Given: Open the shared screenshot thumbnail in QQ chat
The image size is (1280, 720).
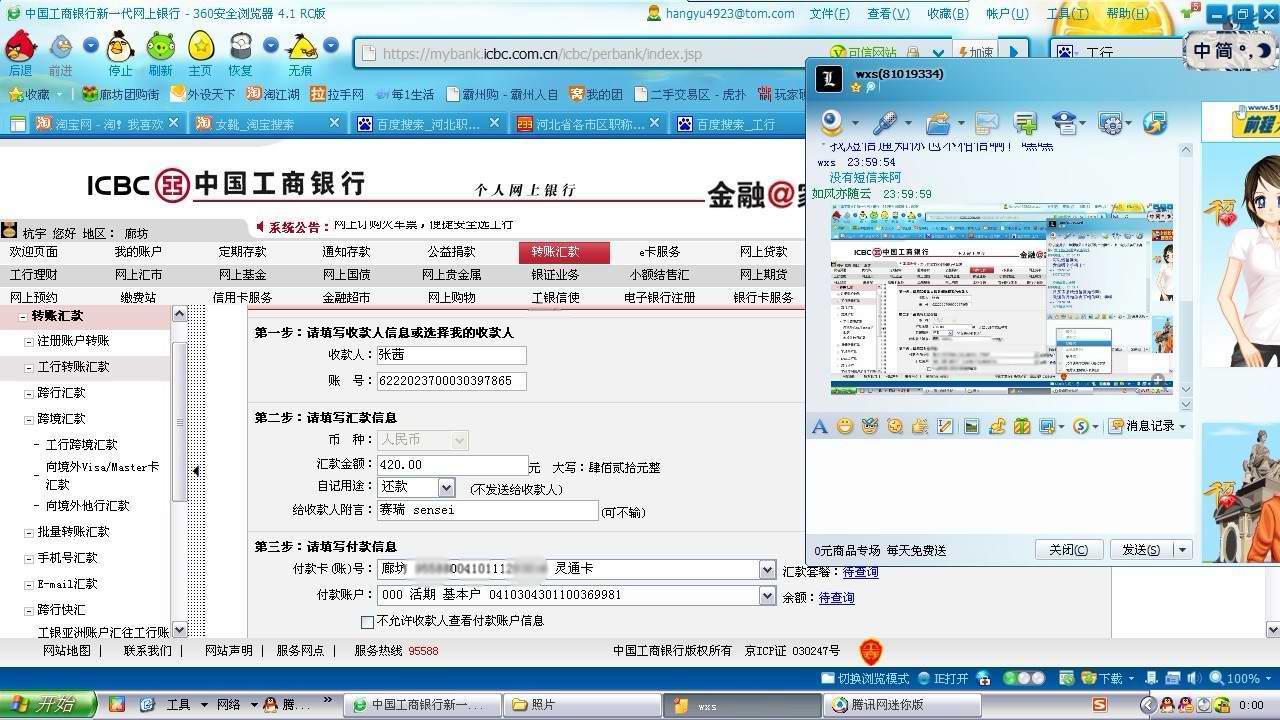Looking at the screenshot, I should pyautogui.click(x=1001, y=300).
